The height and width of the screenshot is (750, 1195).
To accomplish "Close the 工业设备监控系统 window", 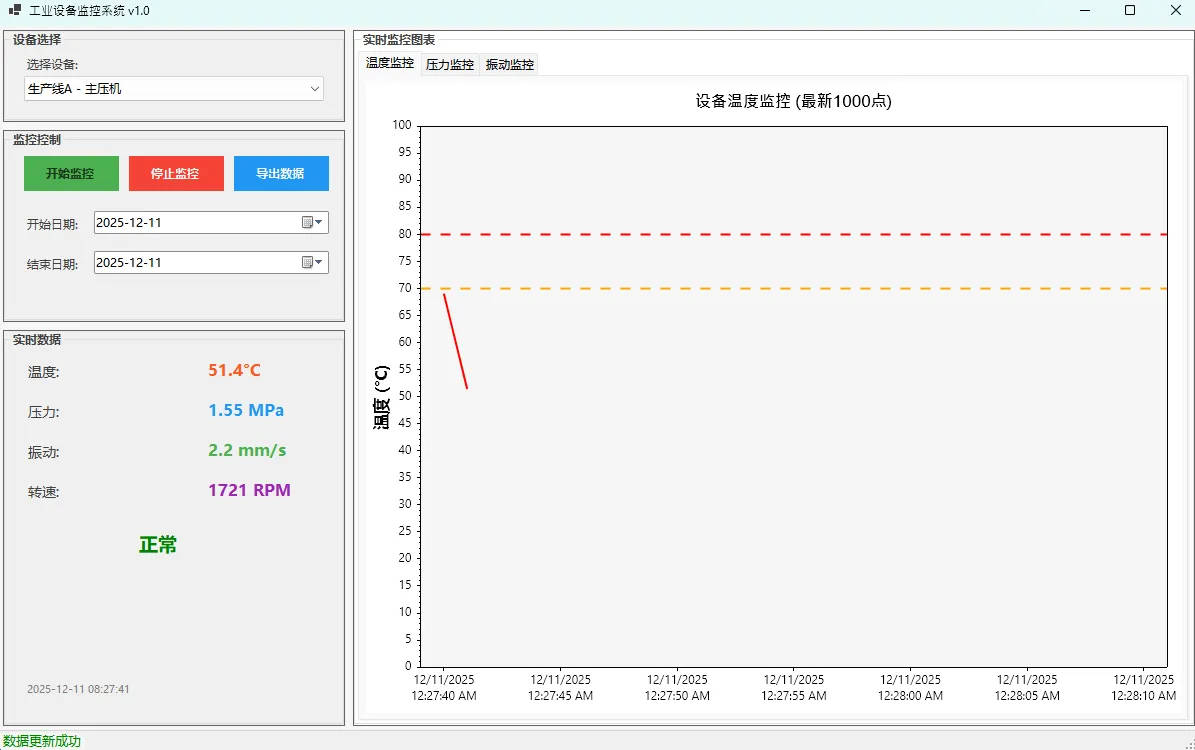I will 1175,11.
